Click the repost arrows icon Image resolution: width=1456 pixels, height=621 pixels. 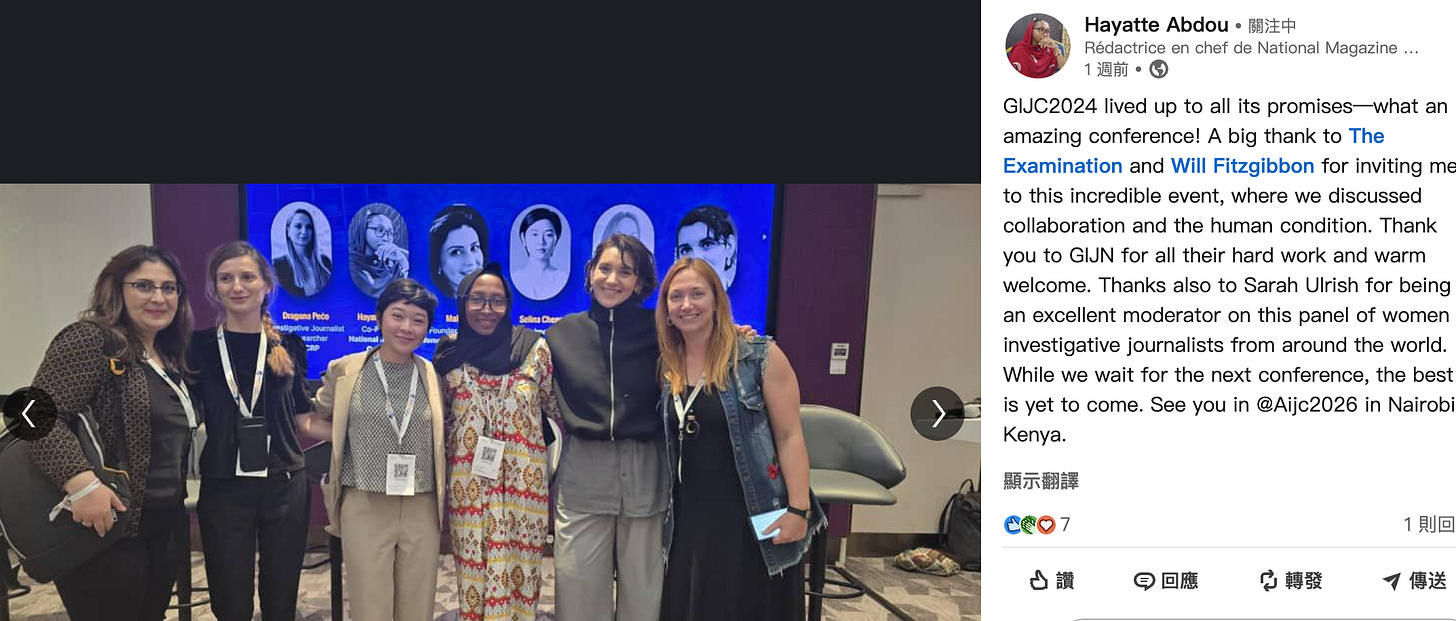point(1268,580)
